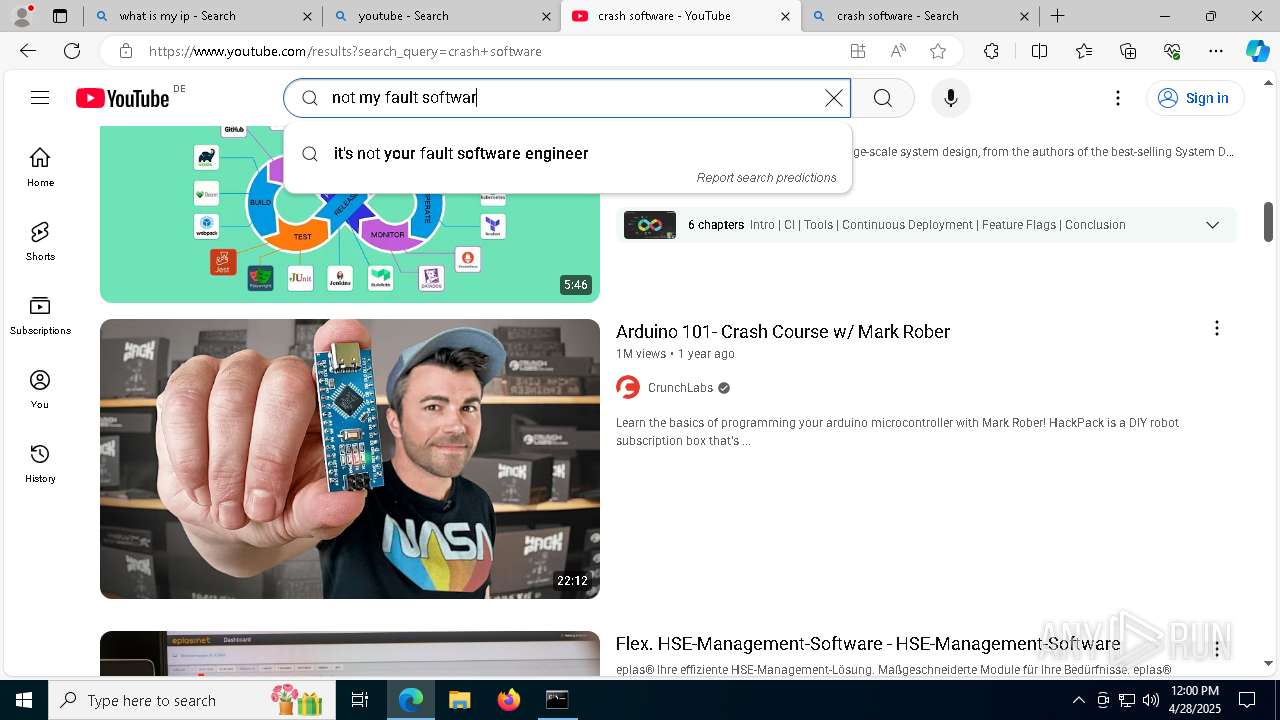Open a new browser tab
Image resolution: width=1280 pixels, height=720 pixels.
coord(1057,16)
